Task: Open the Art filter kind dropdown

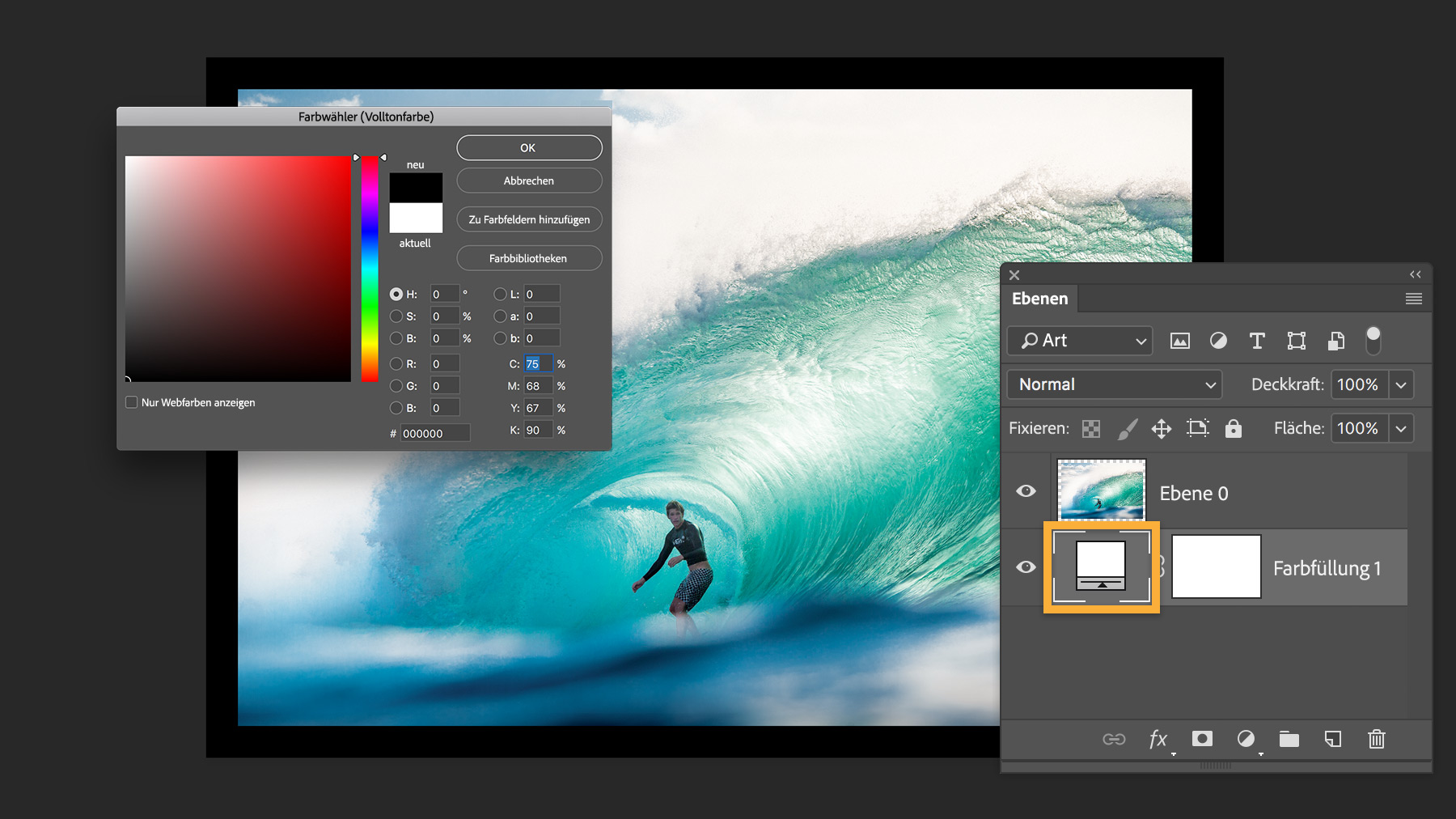Action: tap(1080, 341)
